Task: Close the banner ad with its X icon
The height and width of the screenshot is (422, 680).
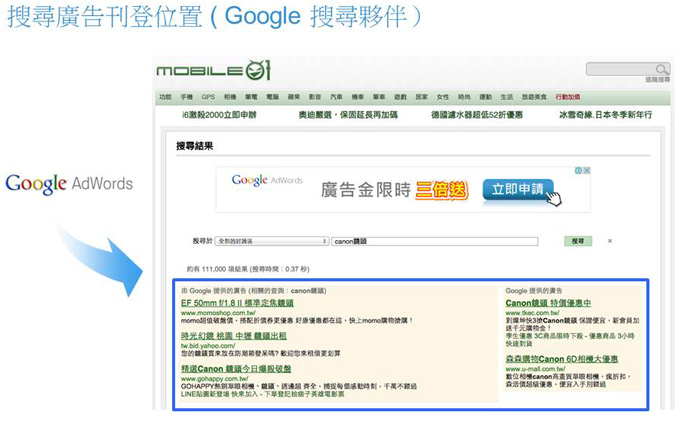Action: (x=586, y=170)
